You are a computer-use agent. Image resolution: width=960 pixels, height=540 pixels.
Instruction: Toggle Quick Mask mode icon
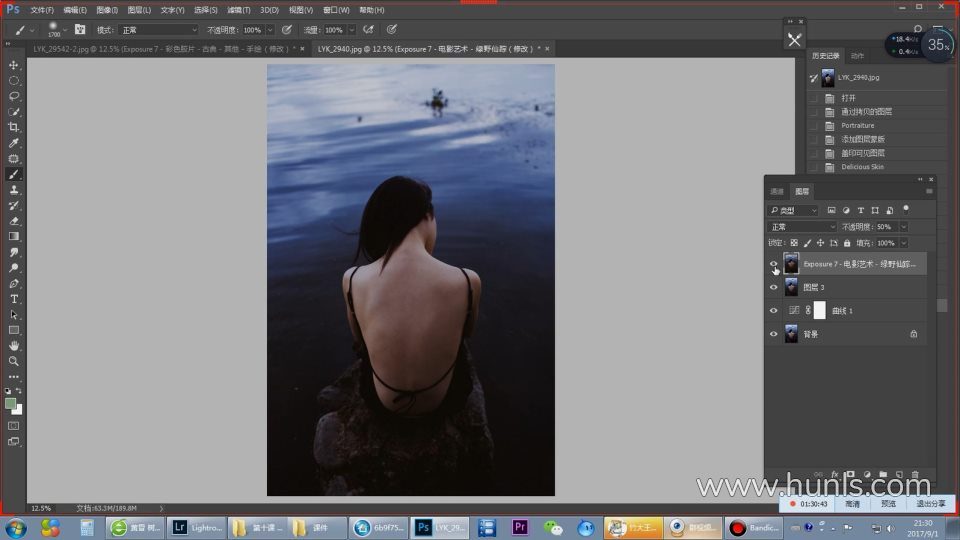click(13, 426)
